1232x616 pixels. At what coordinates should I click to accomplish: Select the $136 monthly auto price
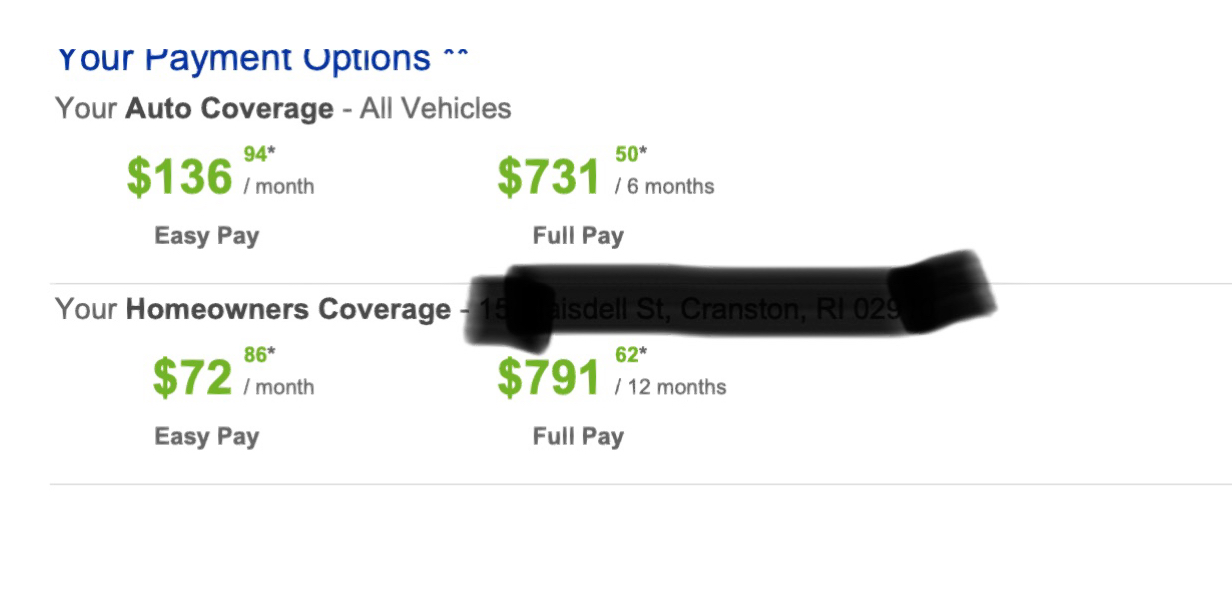[x=179, y=177]
